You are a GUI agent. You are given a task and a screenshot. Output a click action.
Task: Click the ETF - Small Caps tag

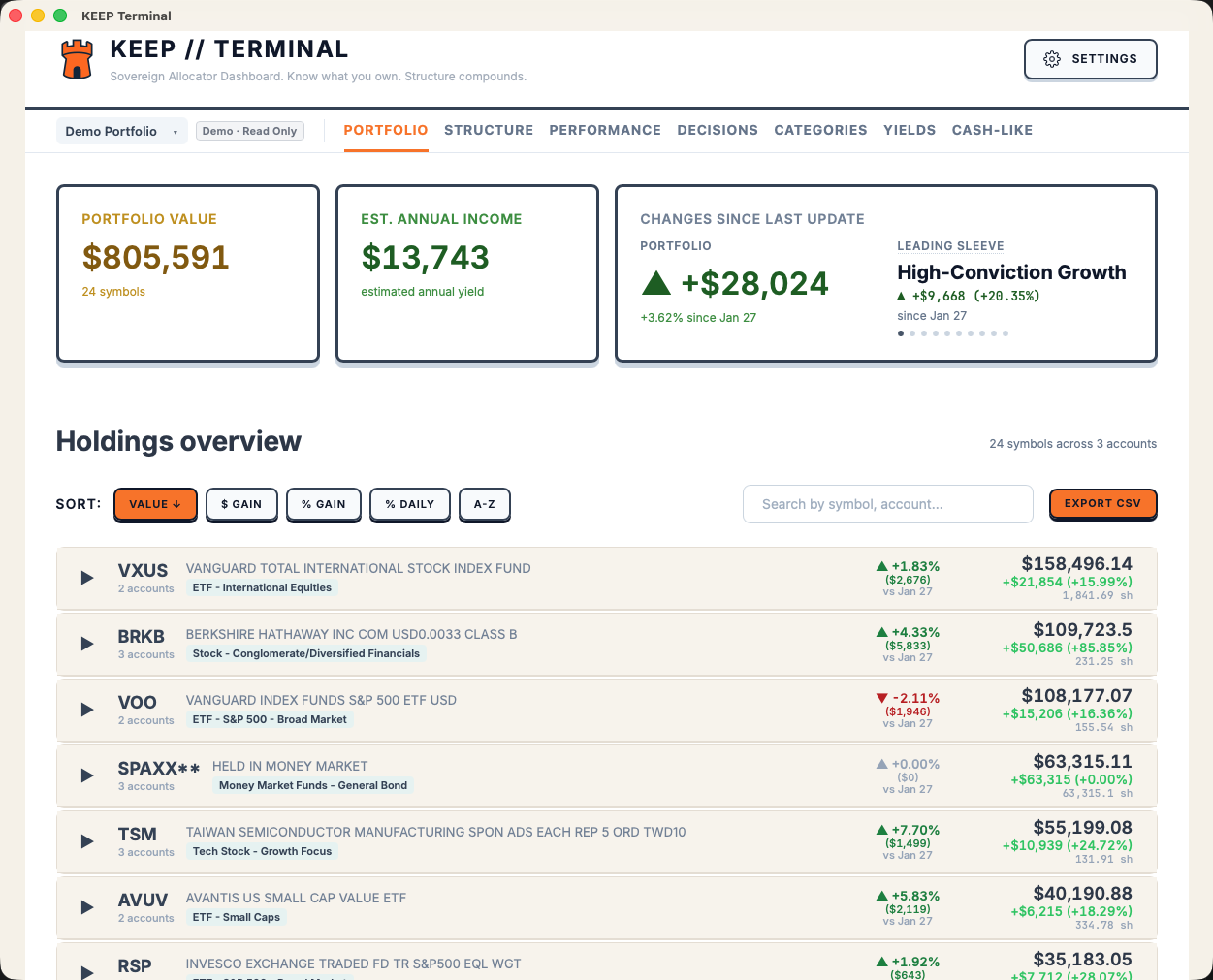237,917
